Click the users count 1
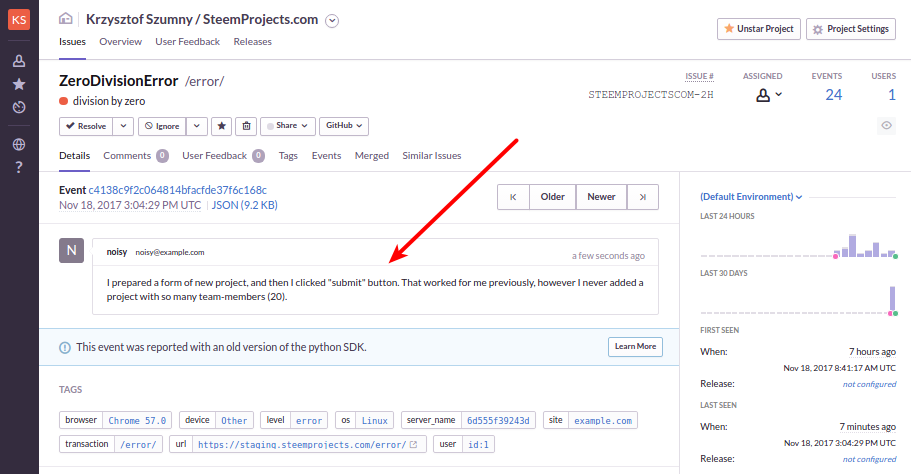 coord(892,95)
